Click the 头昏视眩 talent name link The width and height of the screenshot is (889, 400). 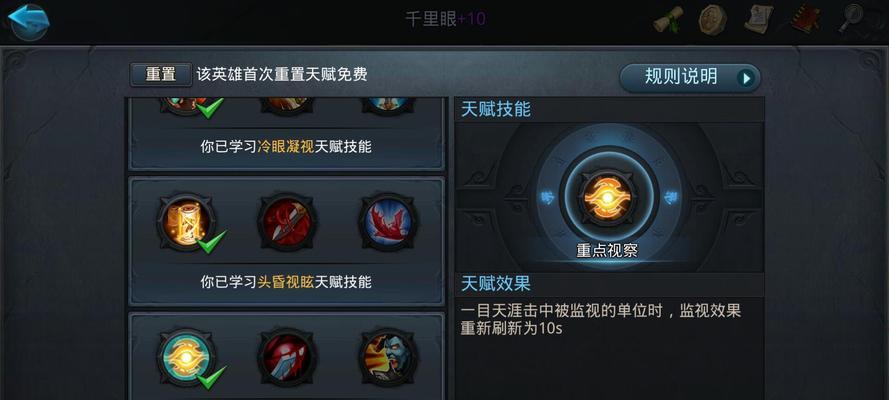pyautogui.click(x=286, y=282)
